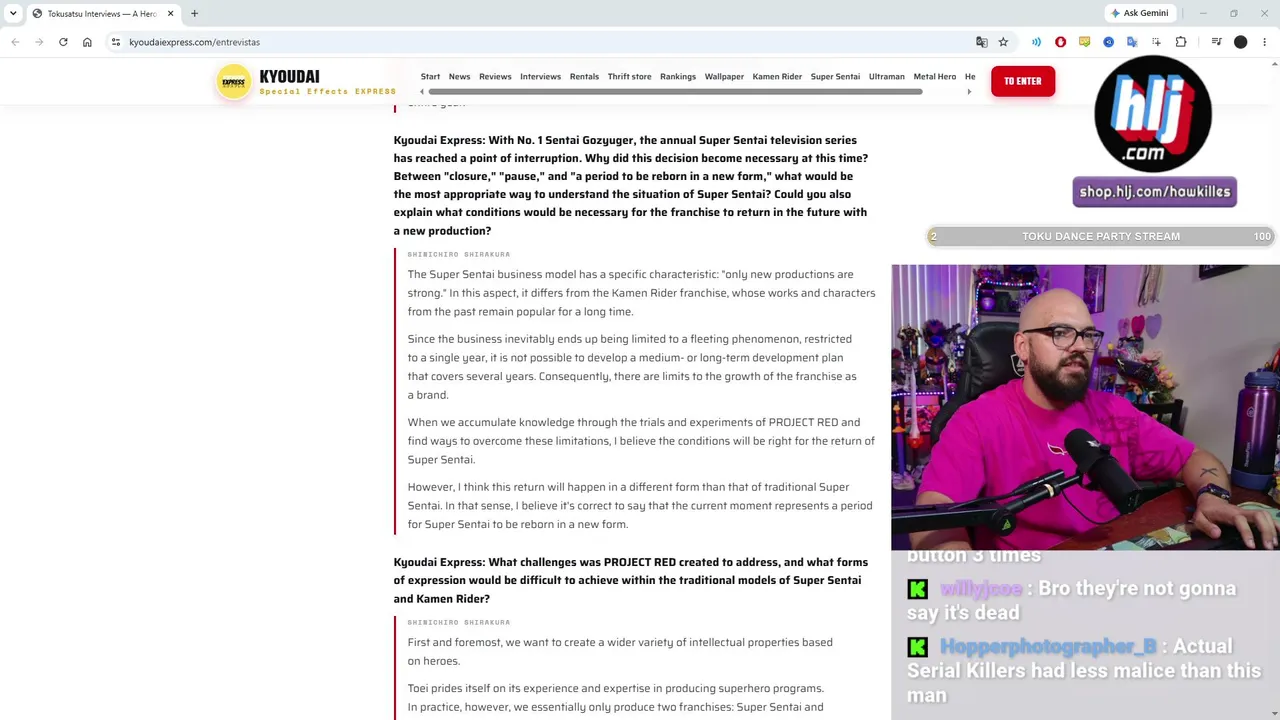Go back to the previous page
This screenshot has height=720, width=1280.
pos(15,42)
